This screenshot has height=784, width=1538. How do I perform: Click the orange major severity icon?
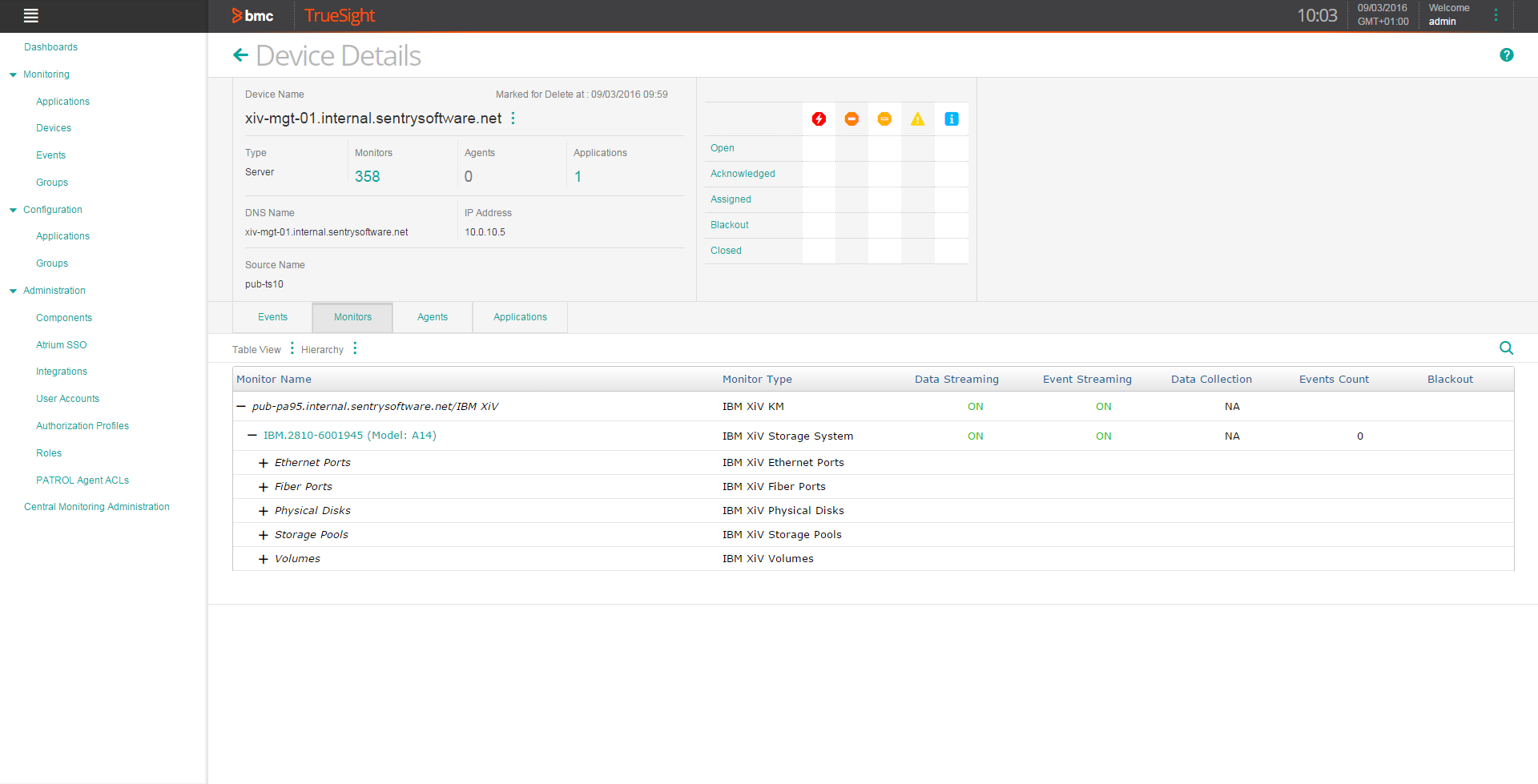click(852, 119)
